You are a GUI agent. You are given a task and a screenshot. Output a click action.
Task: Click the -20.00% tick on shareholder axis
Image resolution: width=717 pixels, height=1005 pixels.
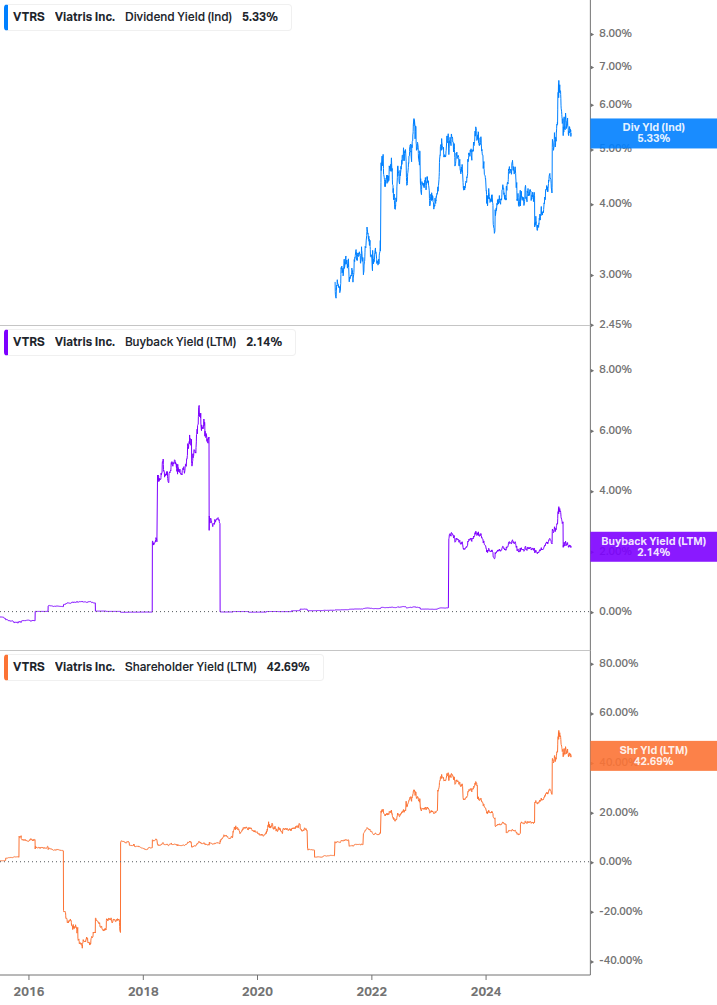(x=620, y=911)
